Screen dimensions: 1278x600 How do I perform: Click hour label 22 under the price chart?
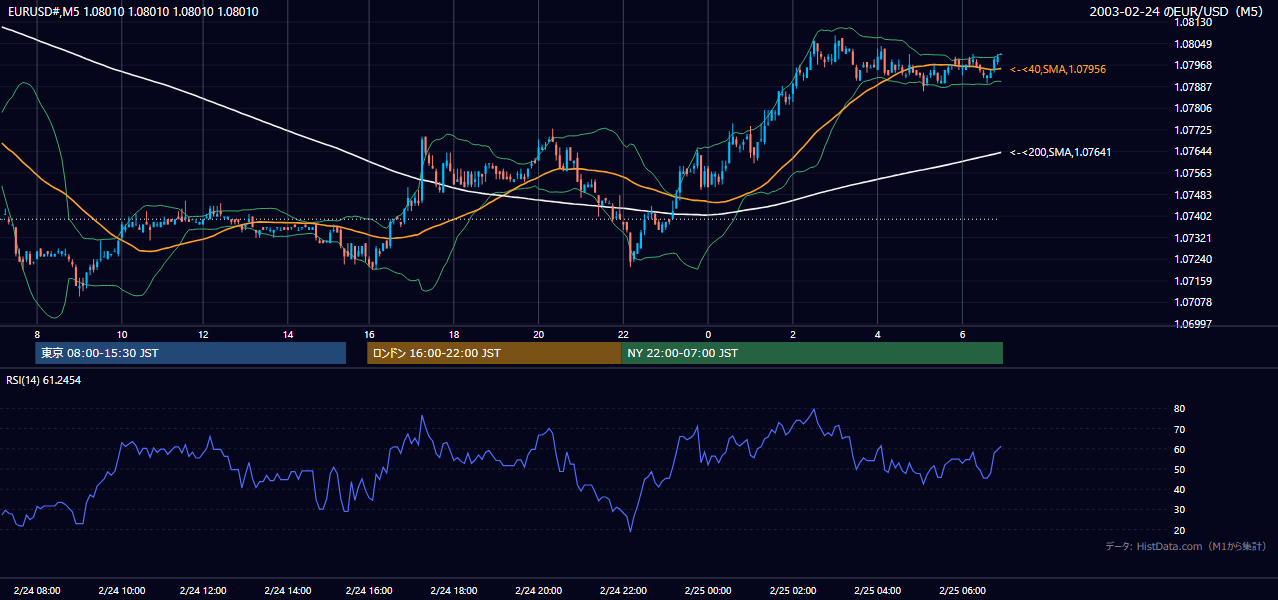(x=623, y=334)
